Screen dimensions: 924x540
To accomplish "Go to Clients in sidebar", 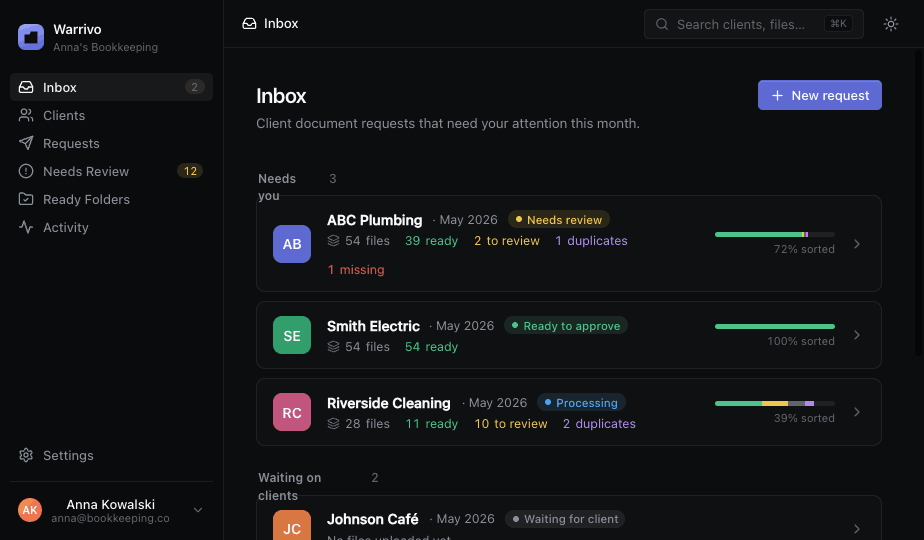I will [111, 115].
